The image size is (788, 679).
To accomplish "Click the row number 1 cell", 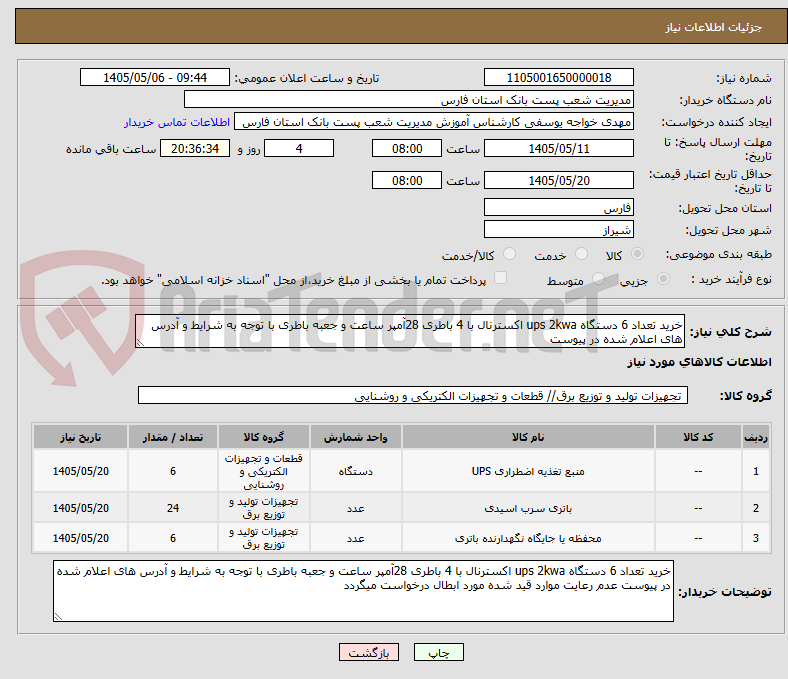I will (755, 471).
